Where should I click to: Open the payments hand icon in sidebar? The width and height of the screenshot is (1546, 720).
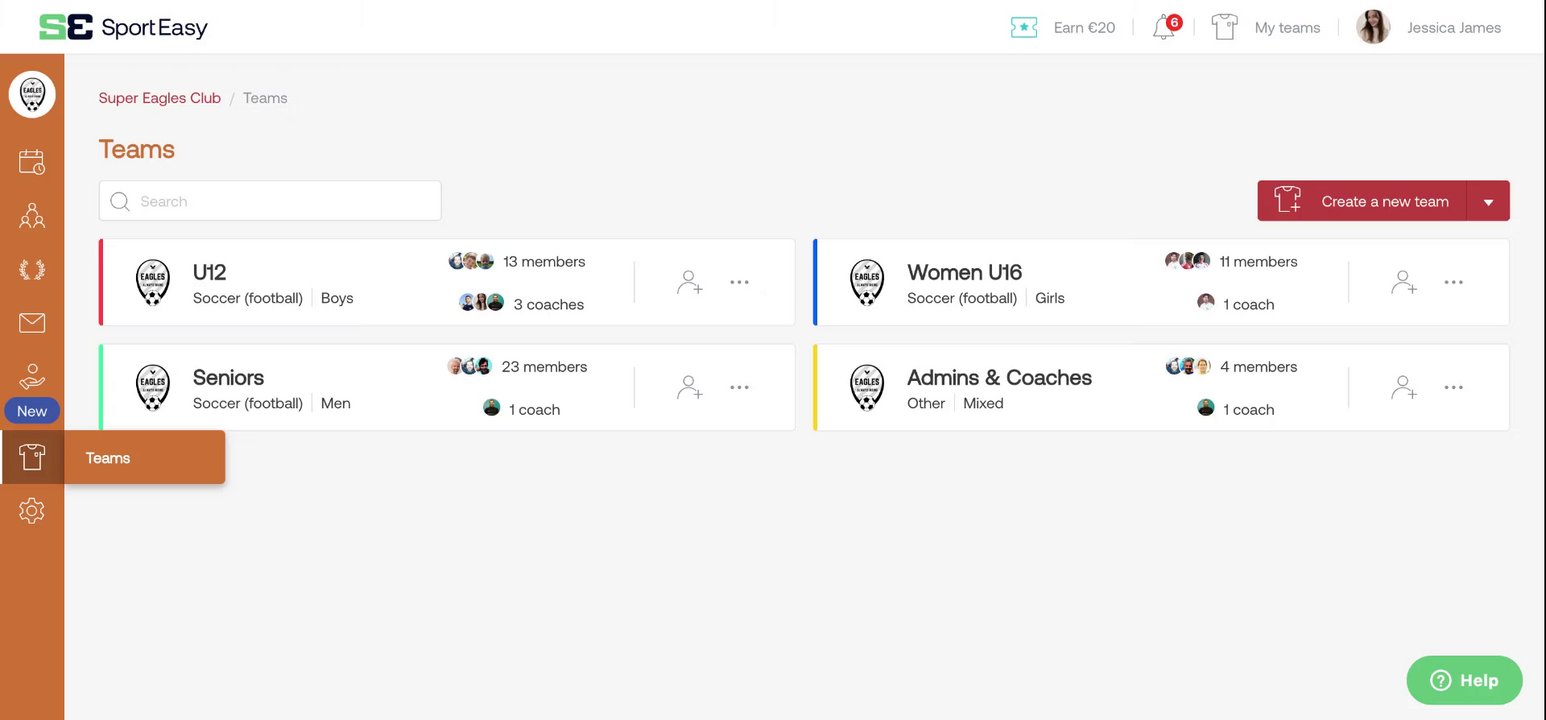coord(32,377)
